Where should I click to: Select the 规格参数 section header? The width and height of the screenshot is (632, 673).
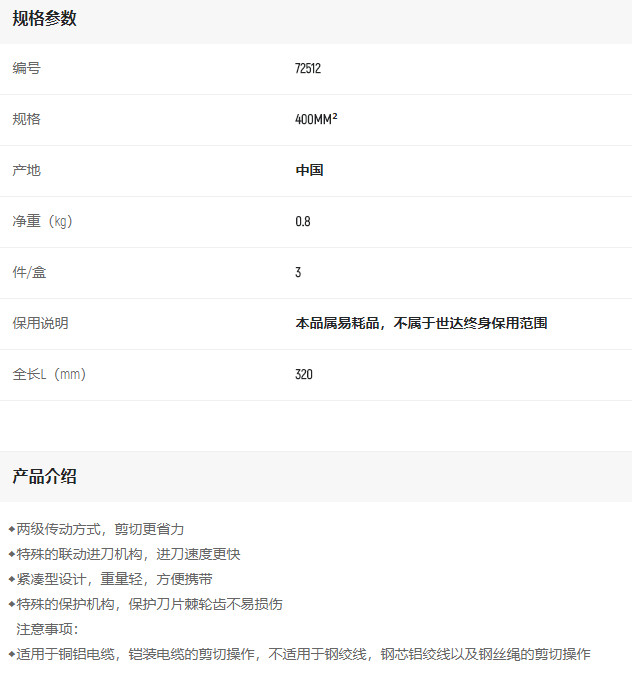tap(44, 19)
